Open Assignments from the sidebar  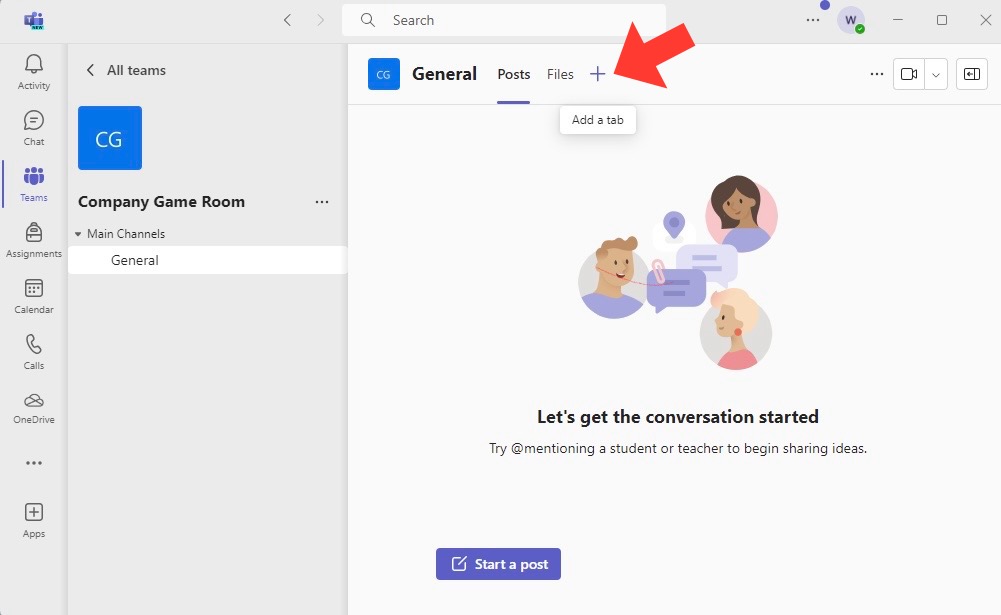[34, 240]
